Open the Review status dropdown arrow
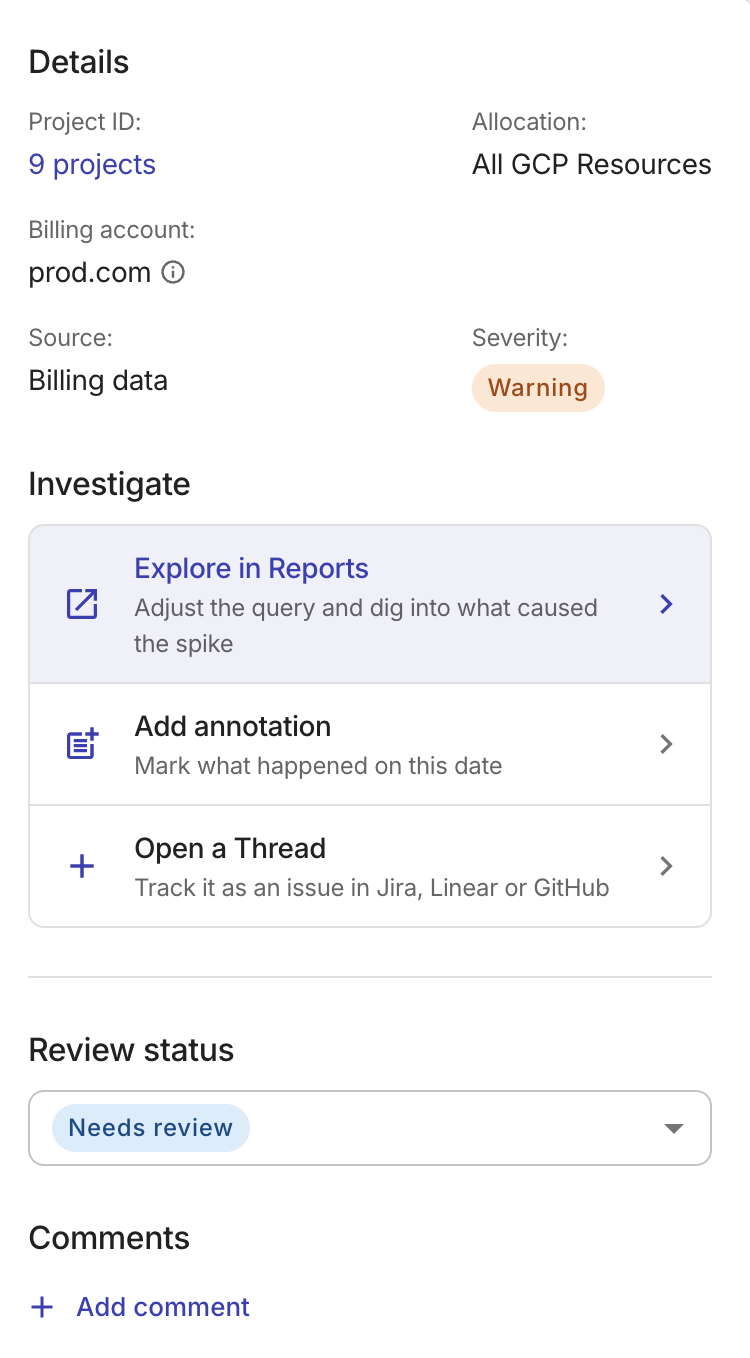This screenshot has width=750, height=1358. (x=673, y=1128)
